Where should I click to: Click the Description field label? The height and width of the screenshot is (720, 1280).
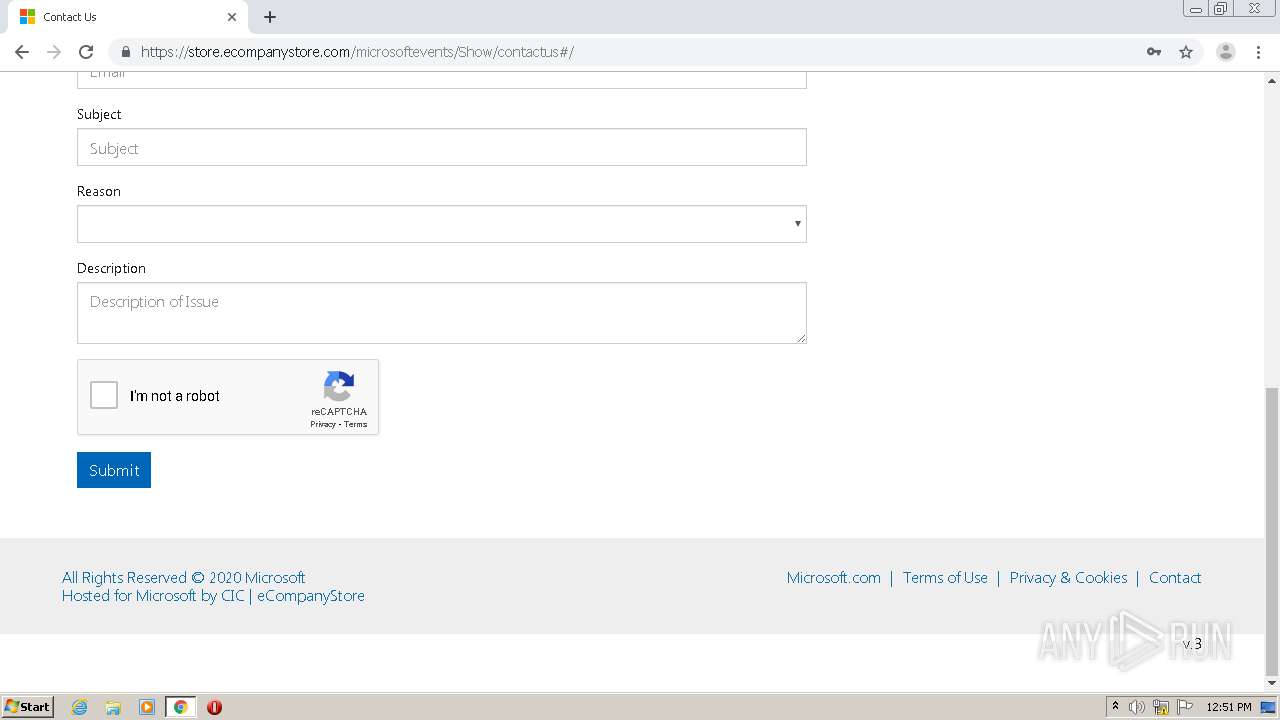click(111, 268)
